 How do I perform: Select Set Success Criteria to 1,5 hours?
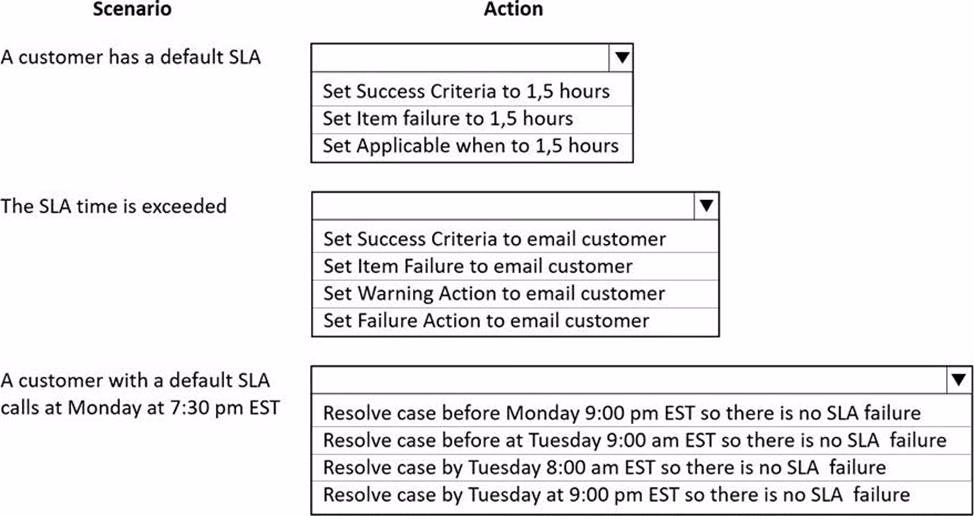point(465,91)
